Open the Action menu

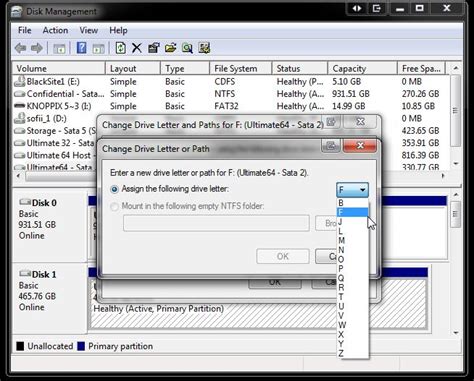pyautogui.click(x=55, y=30)
